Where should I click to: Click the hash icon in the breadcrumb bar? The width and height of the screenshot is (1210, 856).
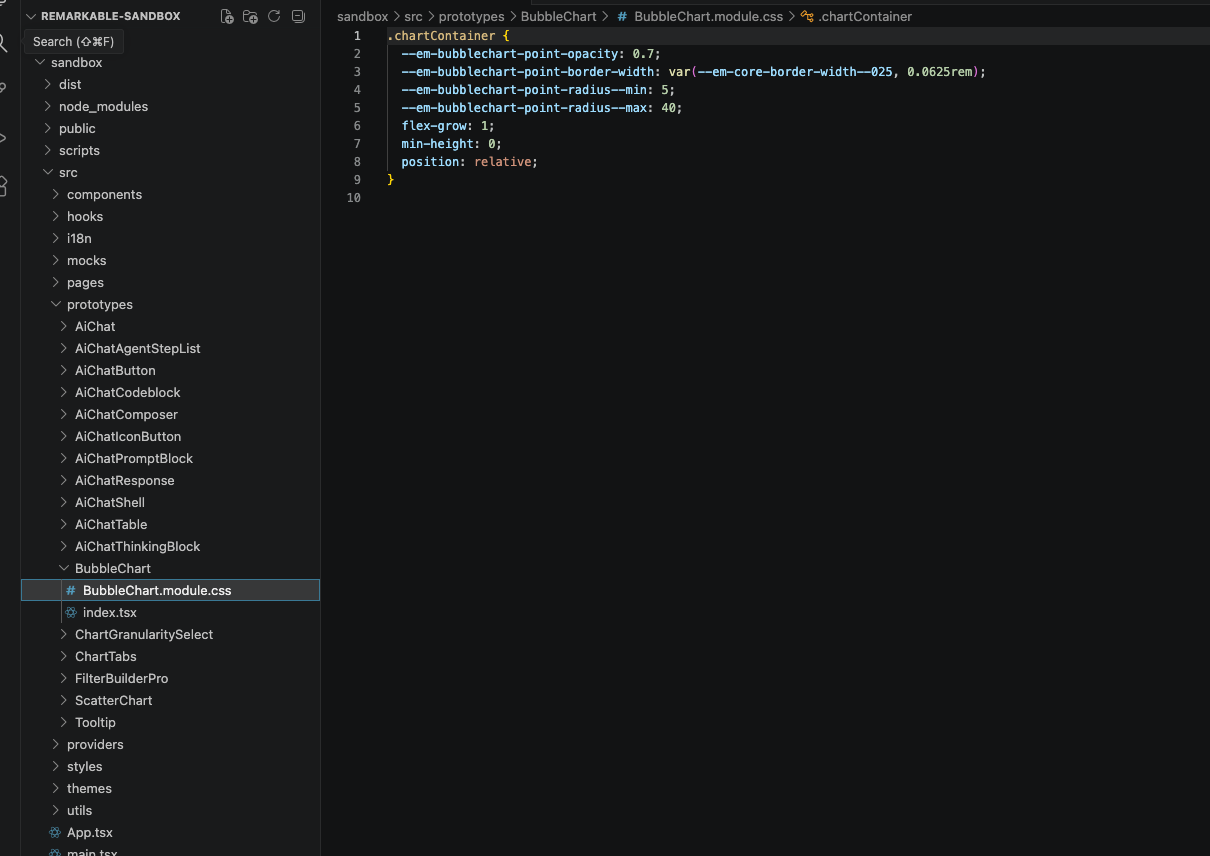tap(622, 16)
